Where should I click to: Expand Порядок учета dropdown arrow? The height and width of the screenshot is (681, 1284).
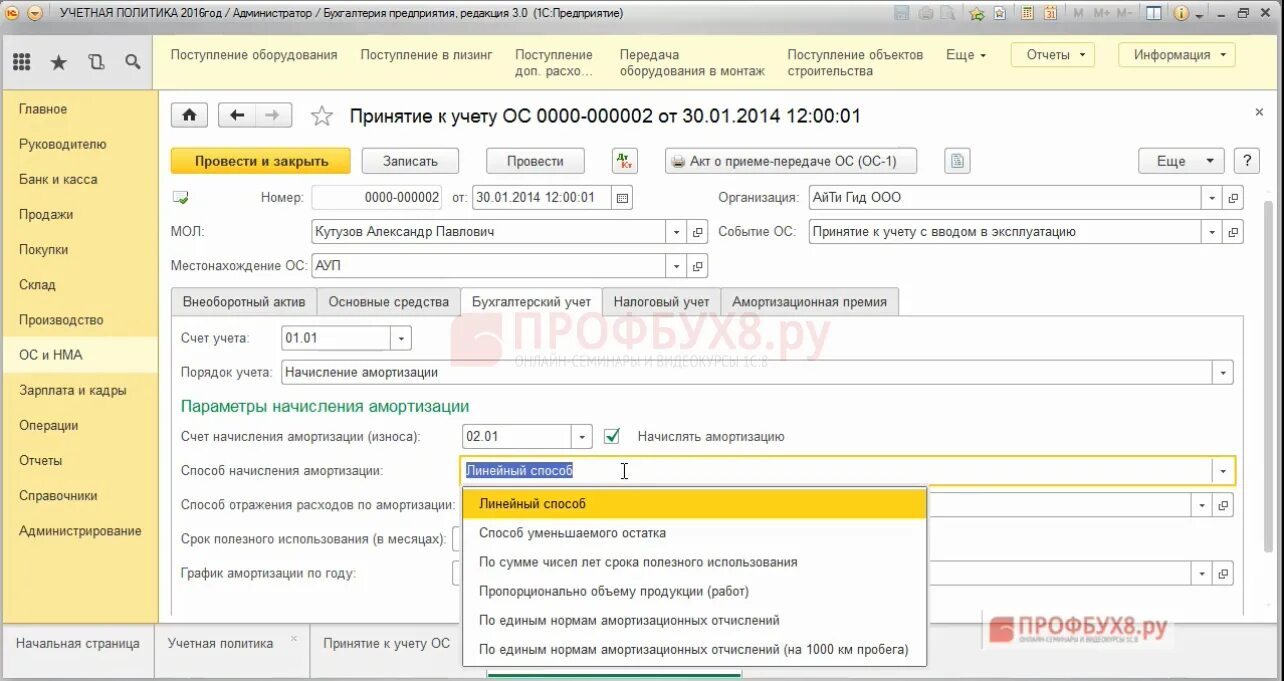pos(1222,373)
